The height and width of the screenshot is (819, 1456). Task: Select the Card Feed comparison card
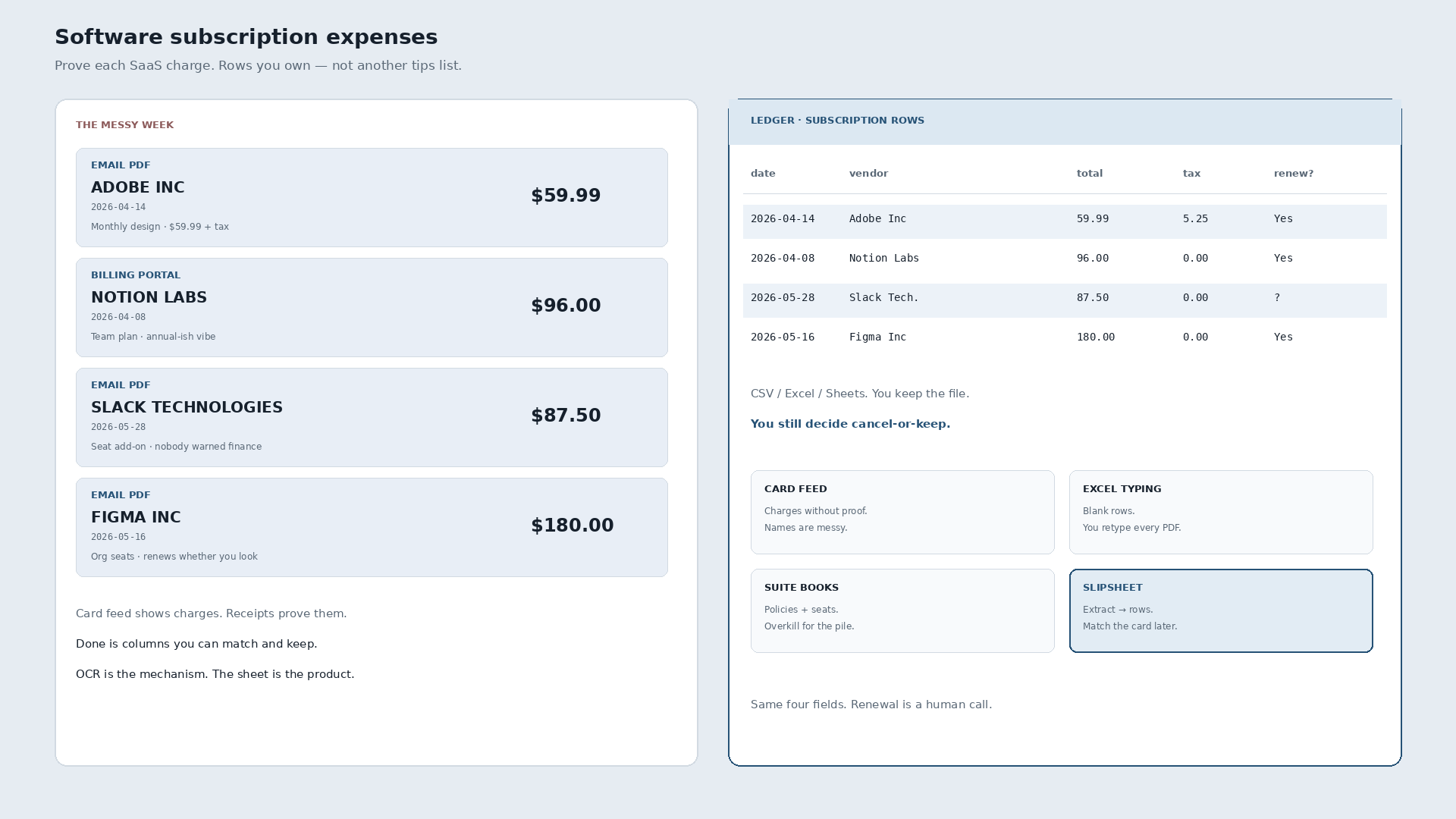tap(902, 512)
